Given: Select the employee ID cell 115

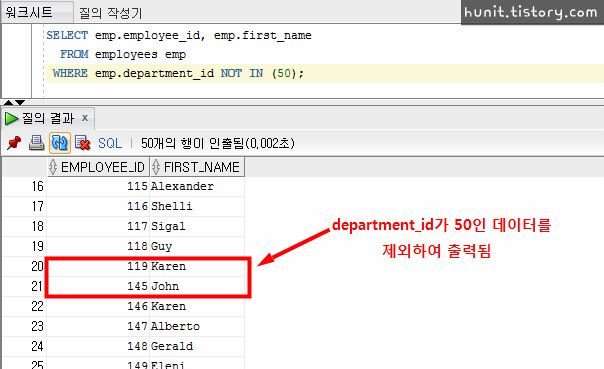Looking at the screenshot, I should point(98,186).
